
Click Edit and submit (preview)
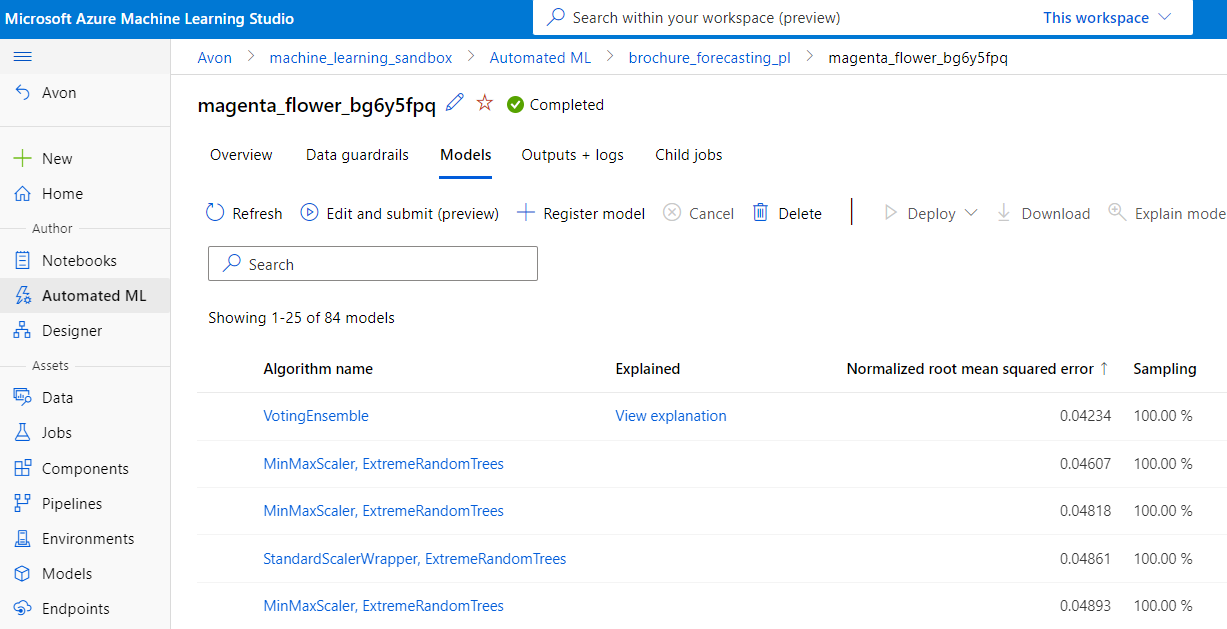pyautogui.click(x=400, y=213)
